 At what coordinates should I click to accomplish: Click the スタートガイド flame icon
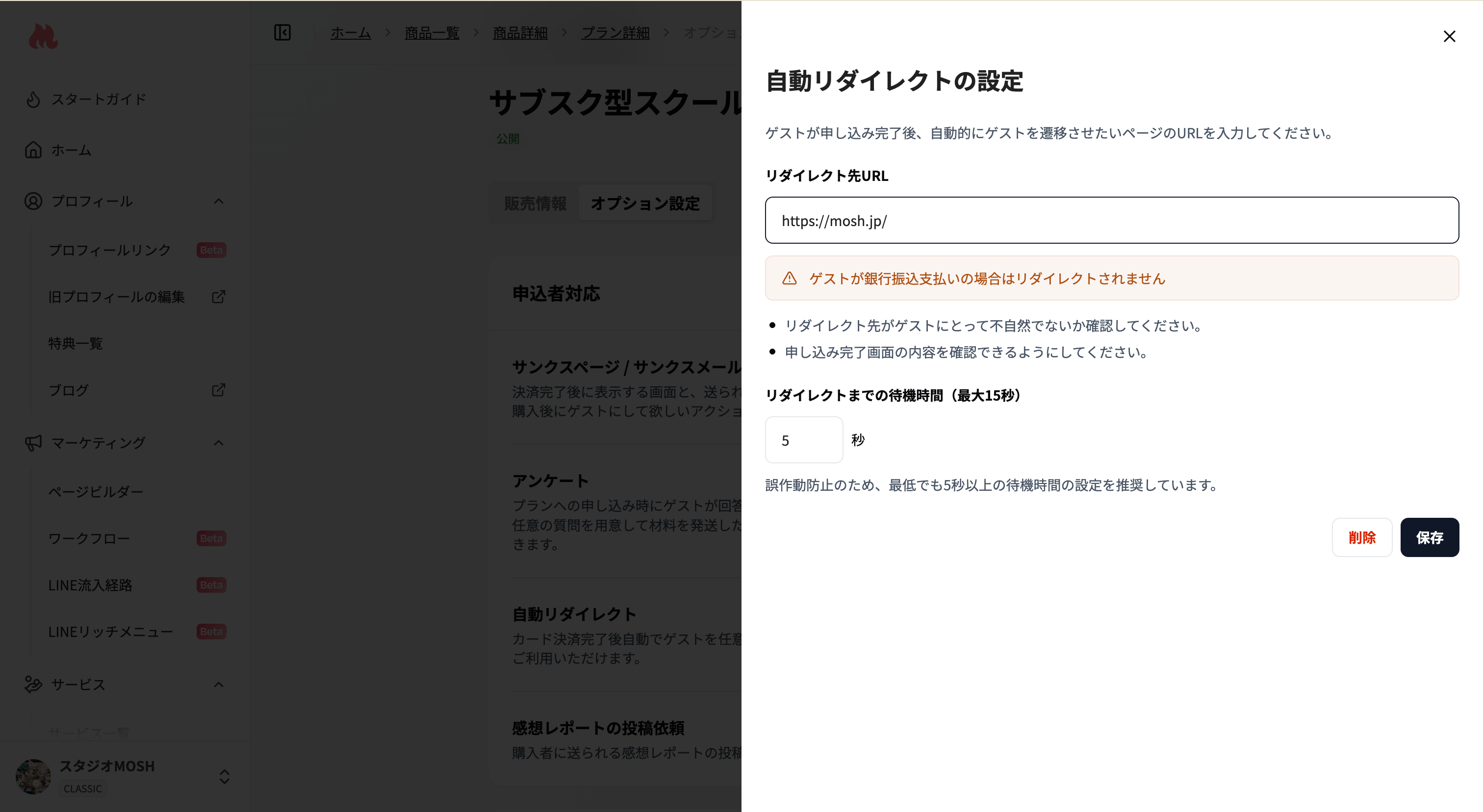[x=33, y=99]
